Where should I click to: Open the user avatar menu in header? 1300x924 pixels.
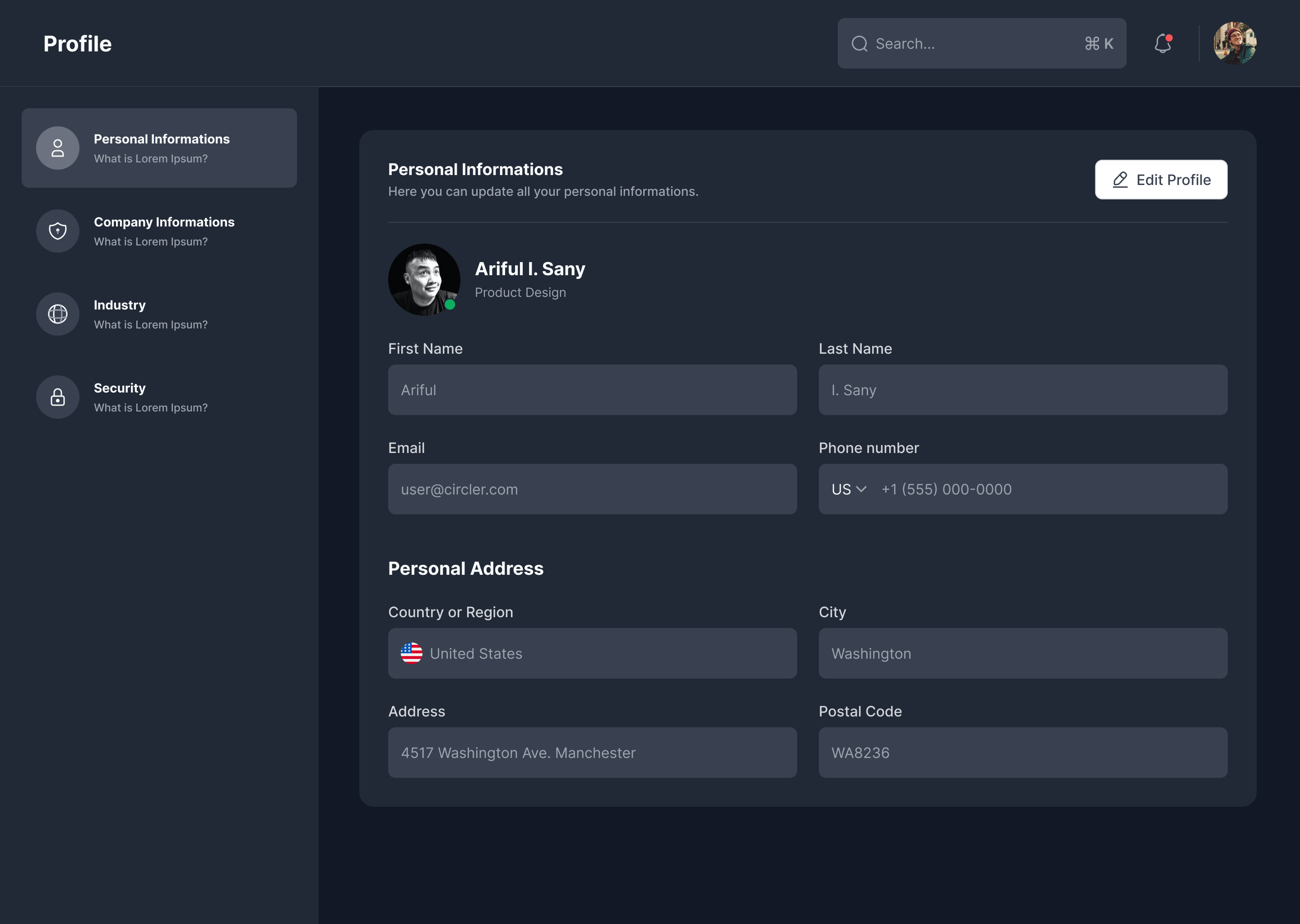[x=1235, y=43]
